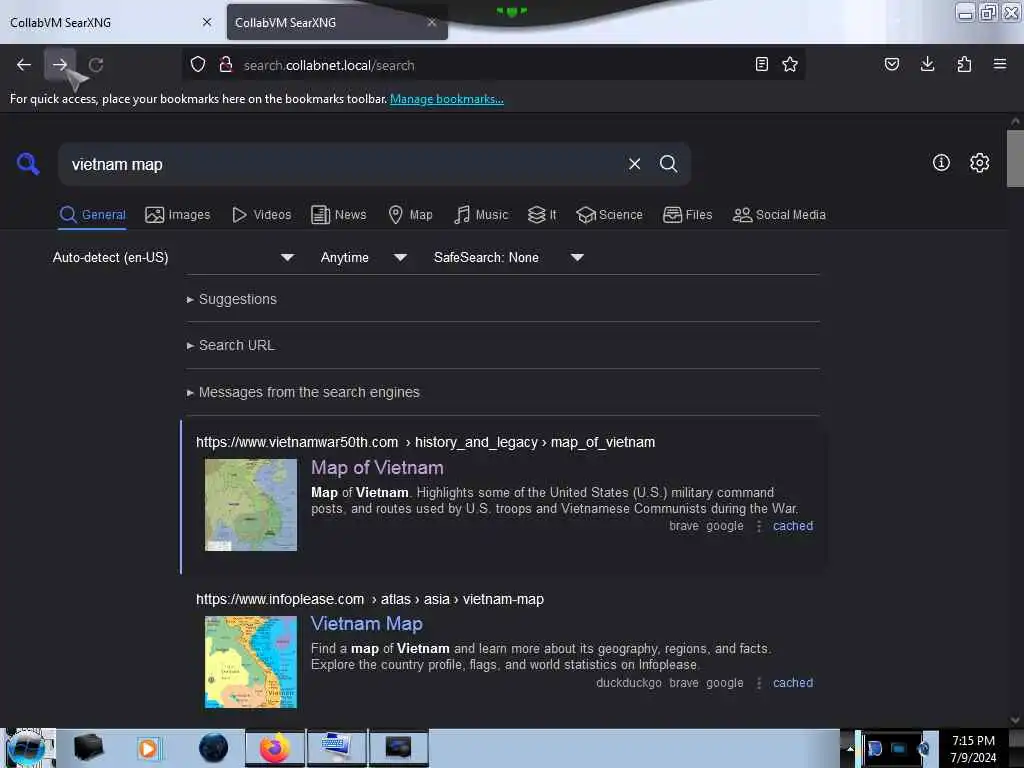
Task: Open the Extensions puzzle icon
Action: [x=964, y=64]
